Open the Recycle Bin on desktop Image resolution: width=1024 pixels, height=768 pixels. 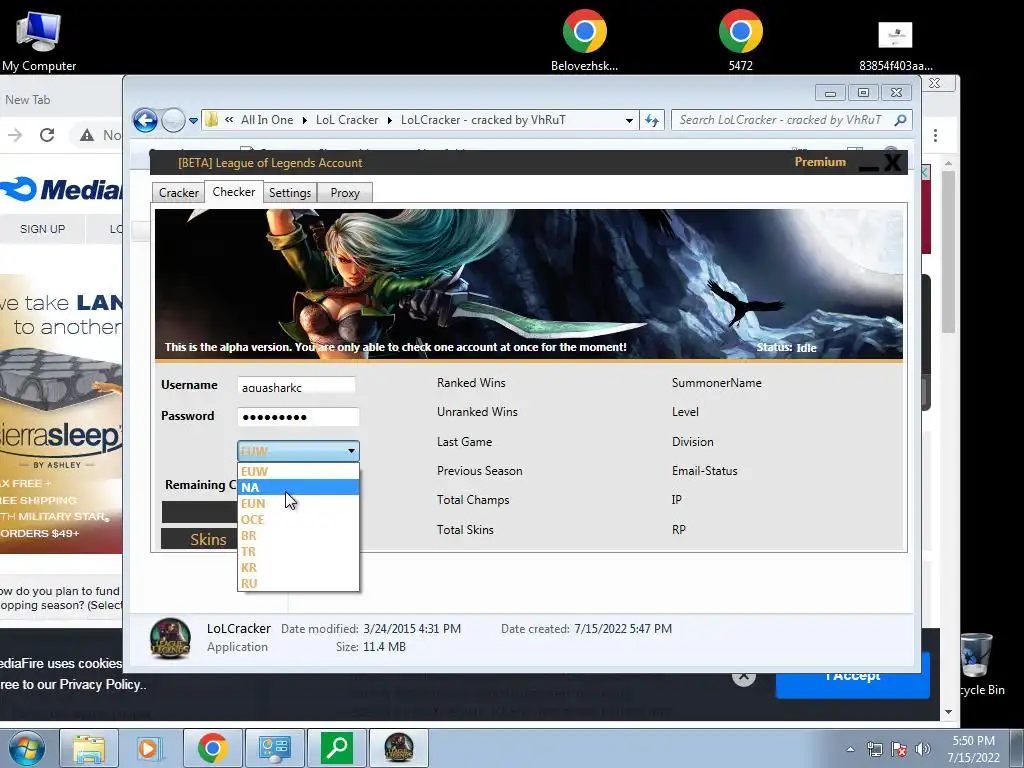click(x=978, y=664)
